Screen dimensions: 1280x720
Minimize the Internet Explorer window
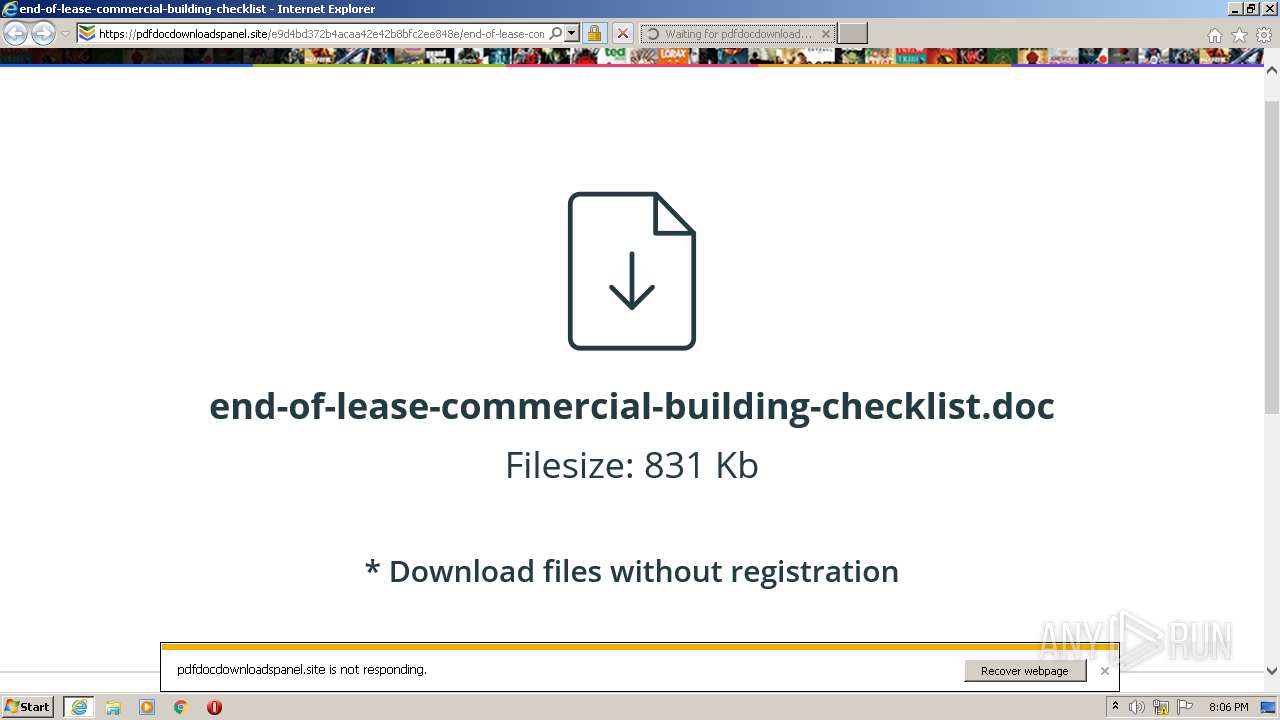tap(1237, 9)
